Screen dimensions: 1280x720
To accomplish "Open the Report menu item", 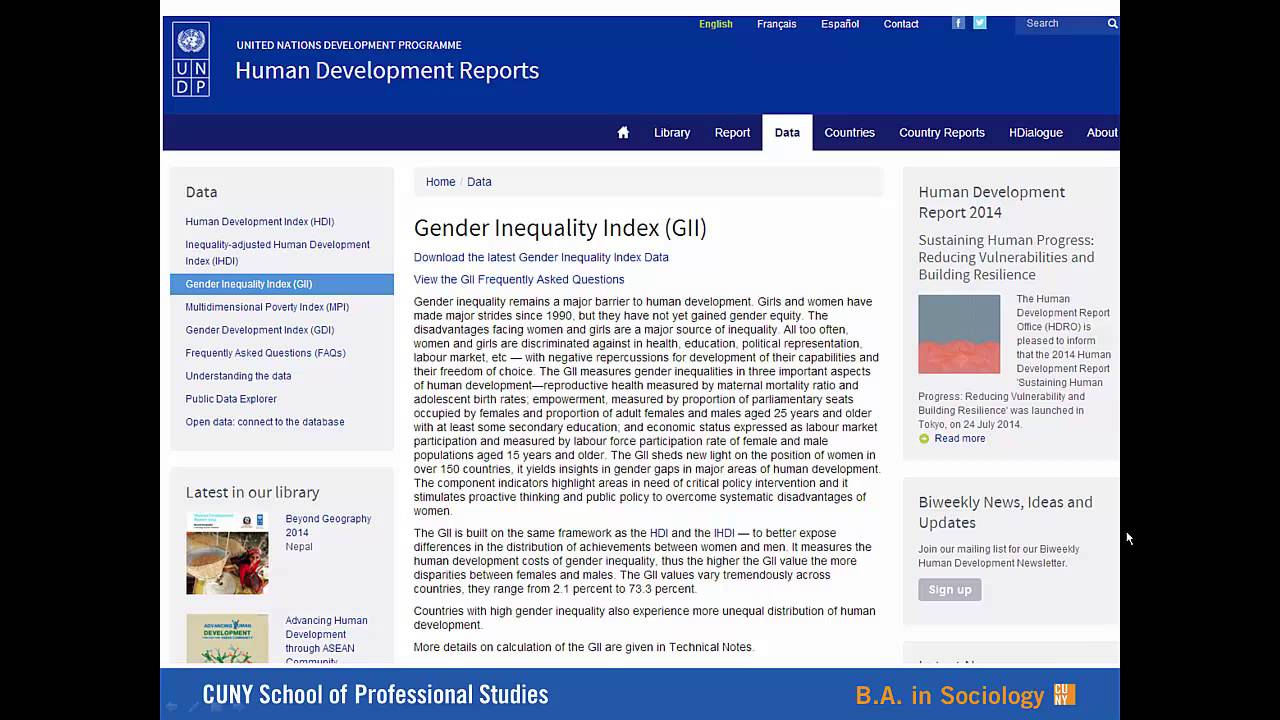I will (732, 132).
